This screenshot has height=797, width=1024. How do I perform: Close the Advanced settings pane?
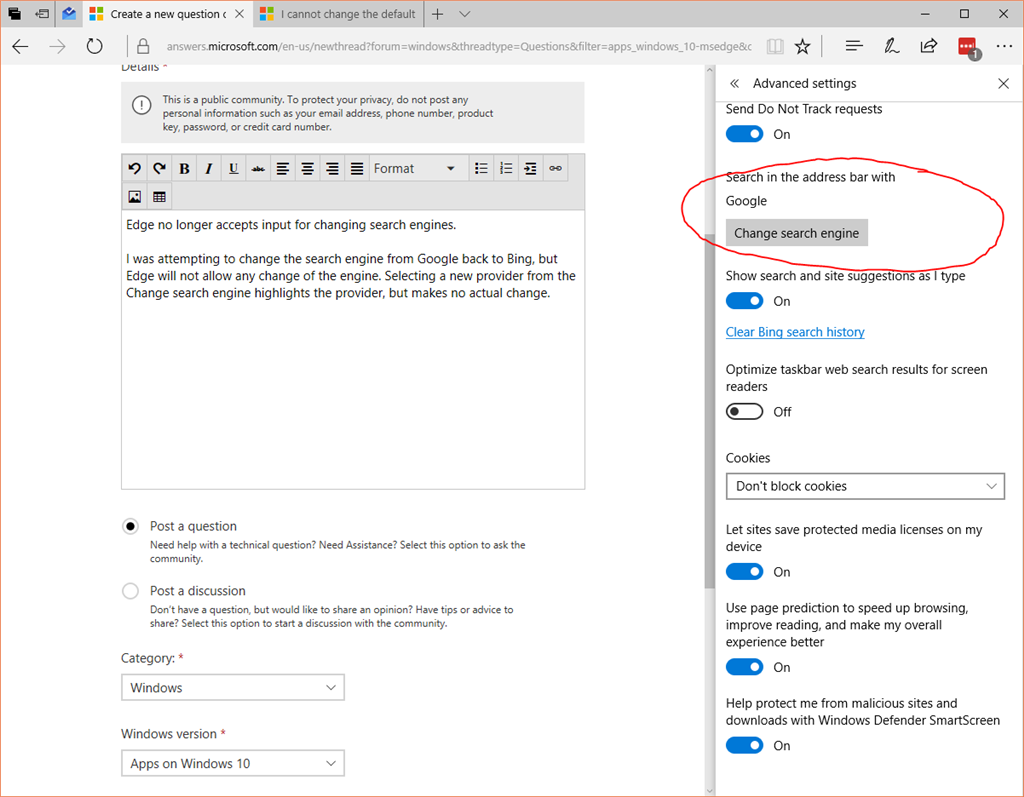pos(1004,84)
